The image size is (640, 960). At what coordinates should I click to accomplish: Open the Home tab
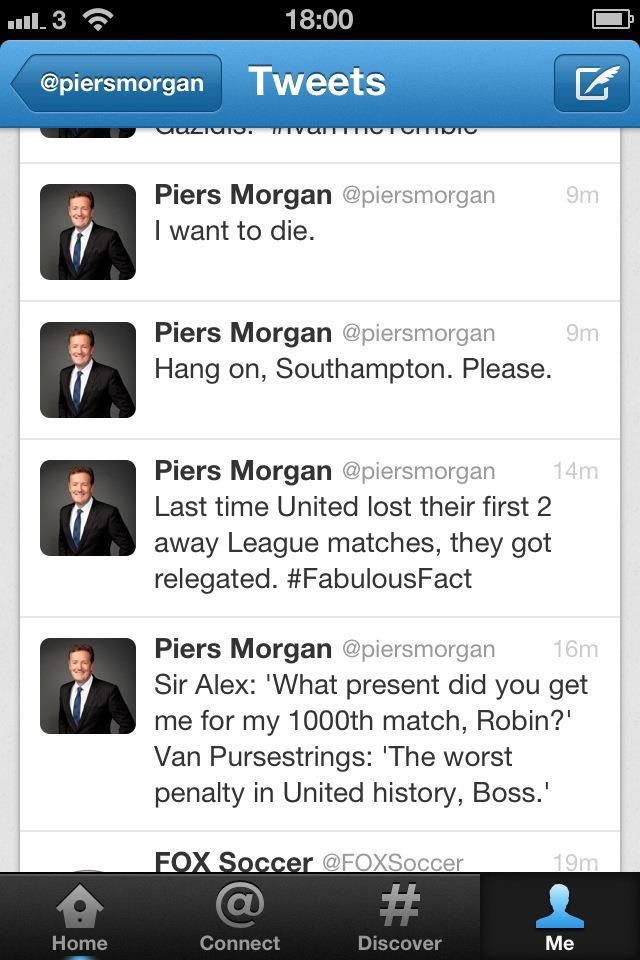tap(79, 917)
